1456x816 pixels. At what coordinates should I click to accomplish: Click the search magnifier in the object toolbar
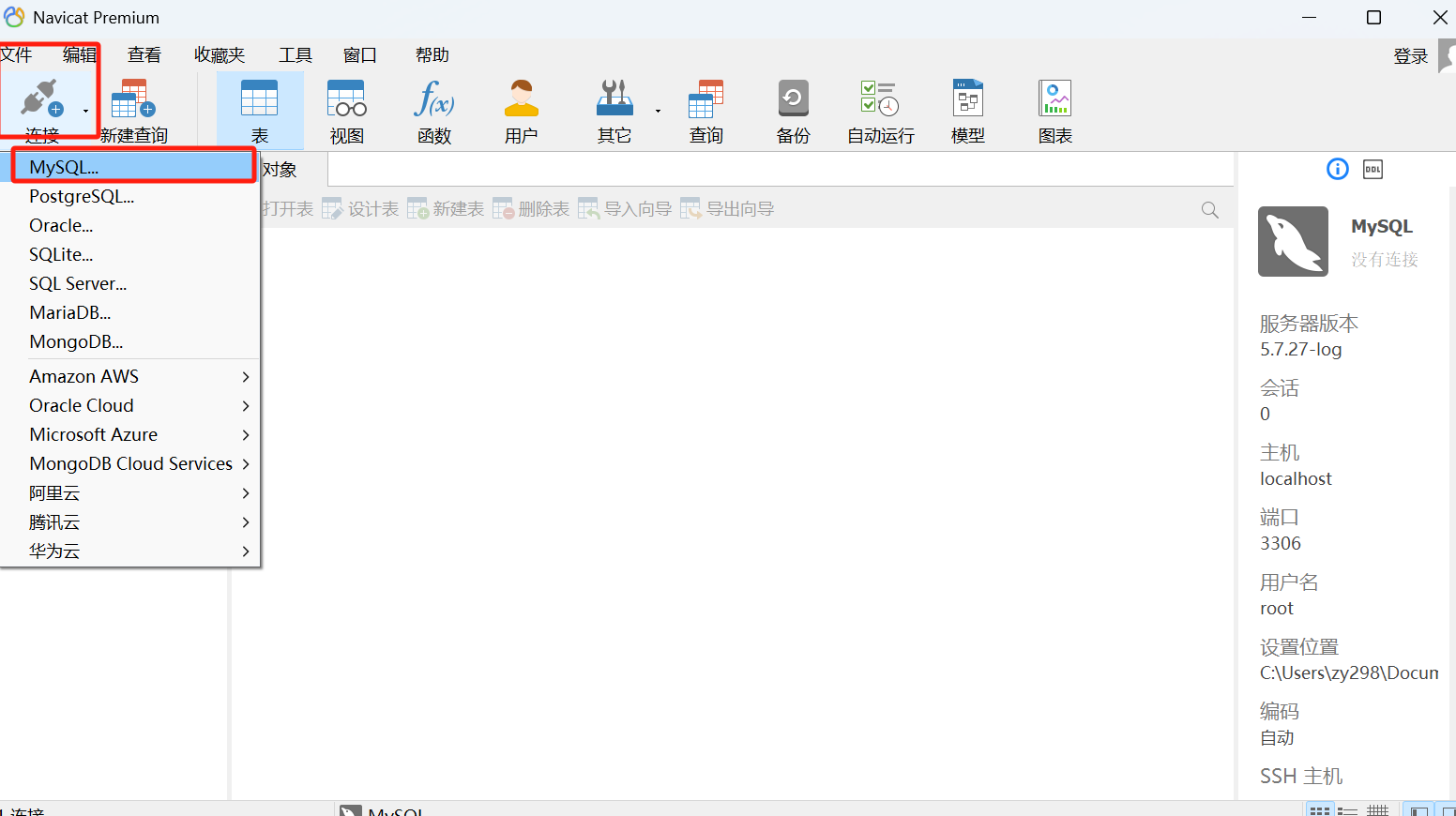click(1210, 210)
